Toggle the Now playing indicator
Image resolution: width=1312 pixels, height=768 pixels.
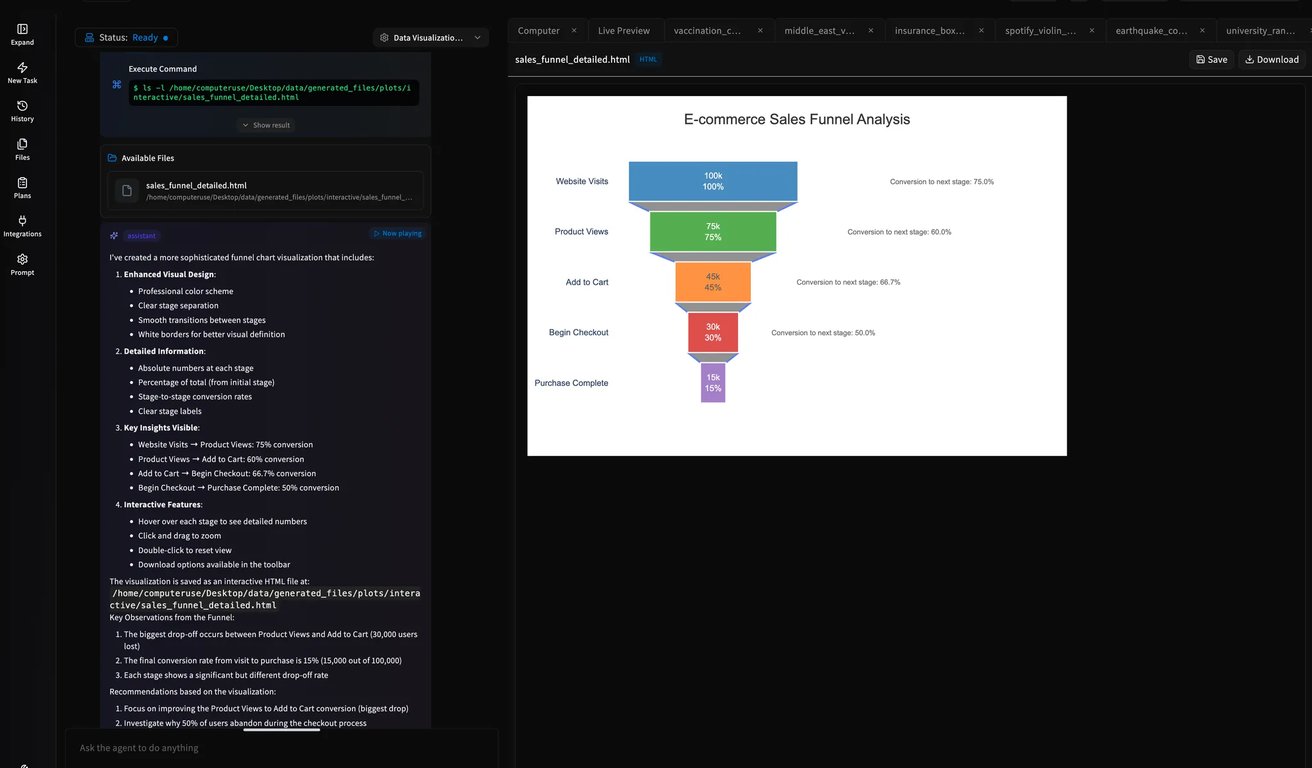click(397, 233)
